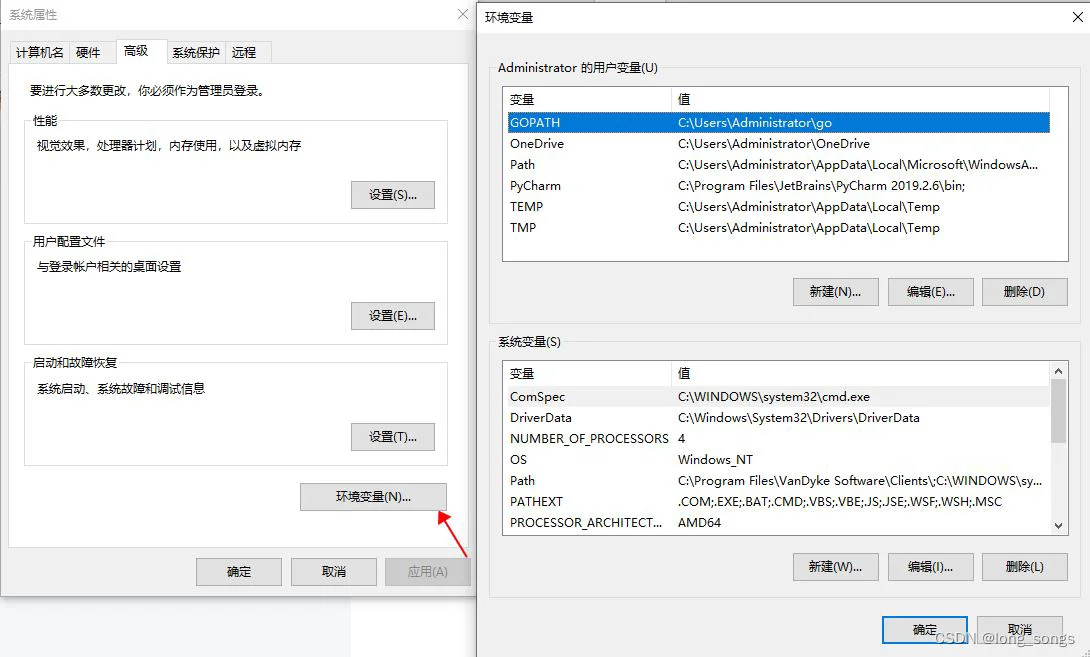Click 确定 in the 环境变量 window
The width and height of the screenshot is (1090, 657).
[925, 629]
